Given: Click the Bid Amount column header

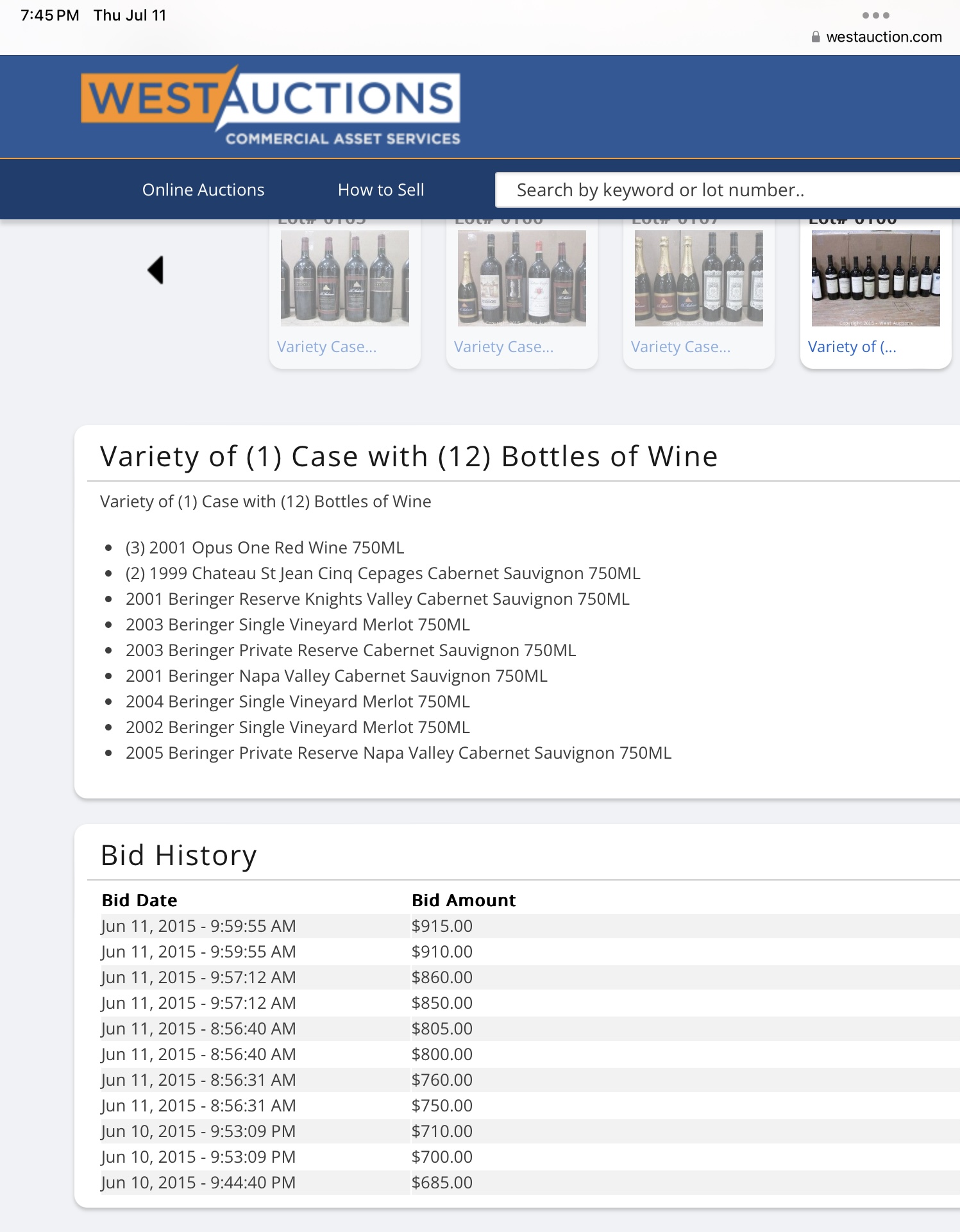Looking at the screenshot, I should 463,900.
